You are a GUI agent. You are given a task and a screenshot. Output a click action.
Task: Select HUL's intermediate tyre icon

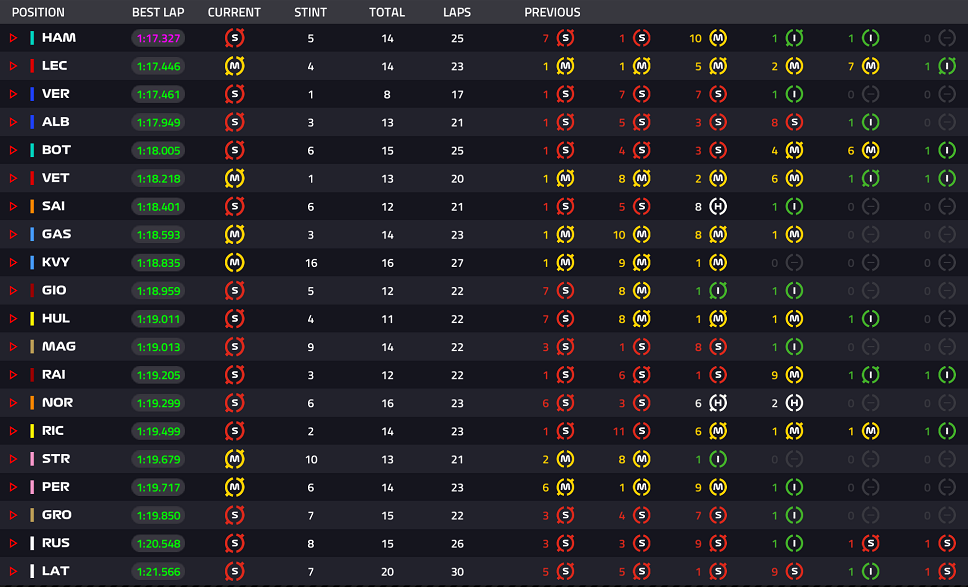click(x=870, y=318)
